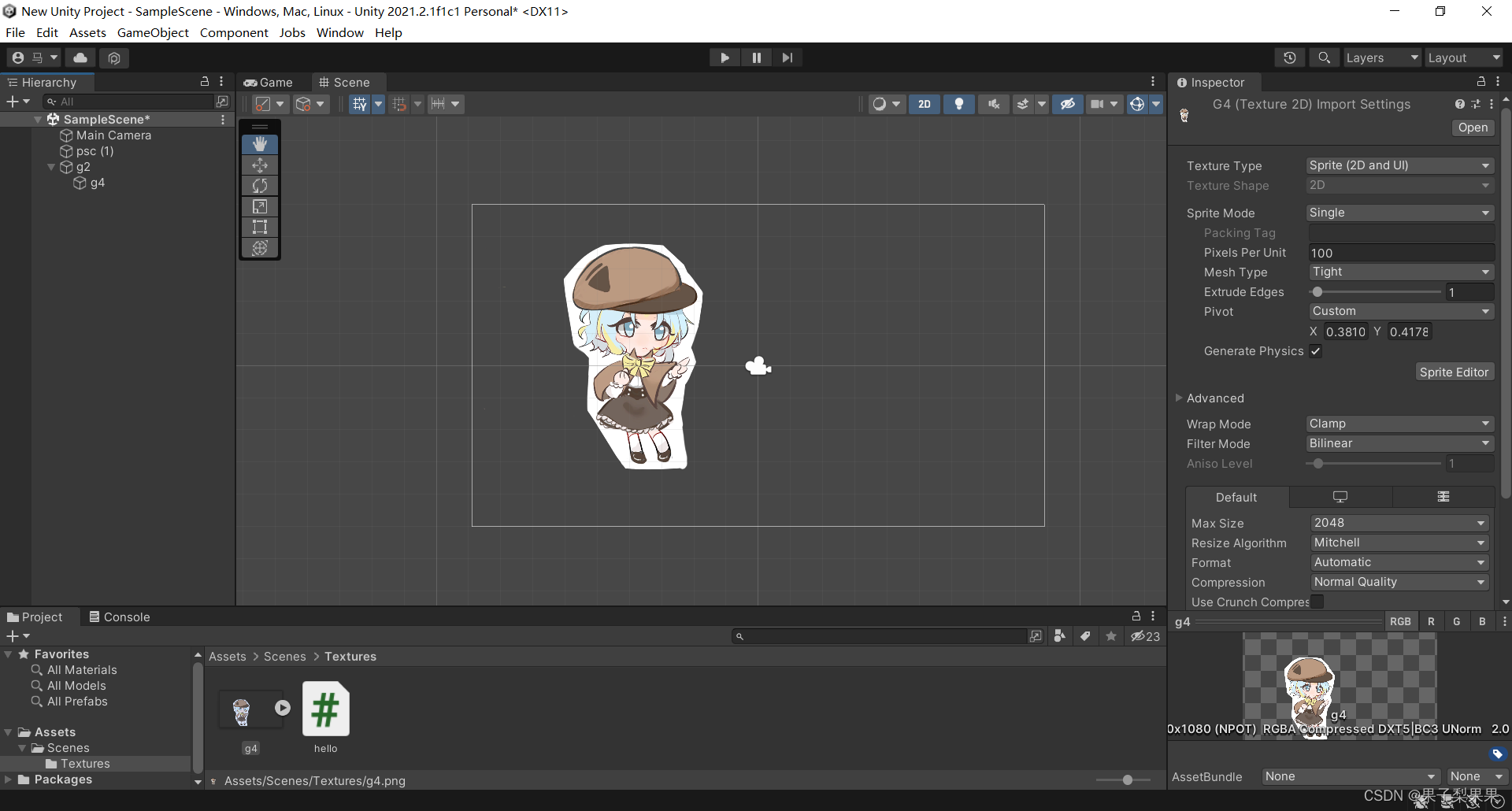Image resolution: width=1512 pixels, height=811 pixels.
Task: Toggle scene audio
Action: coord(994,104)
